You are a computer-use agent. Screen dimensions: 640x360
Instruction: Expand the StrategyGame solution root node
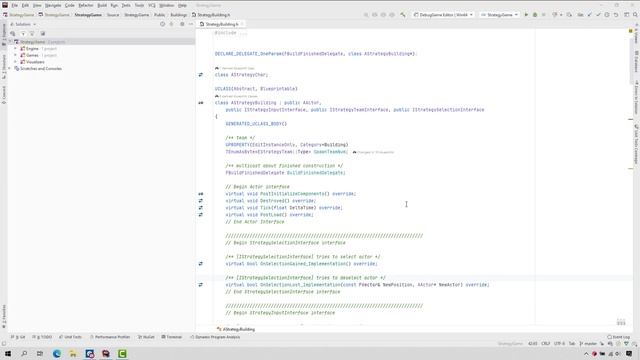pos(10,42)
